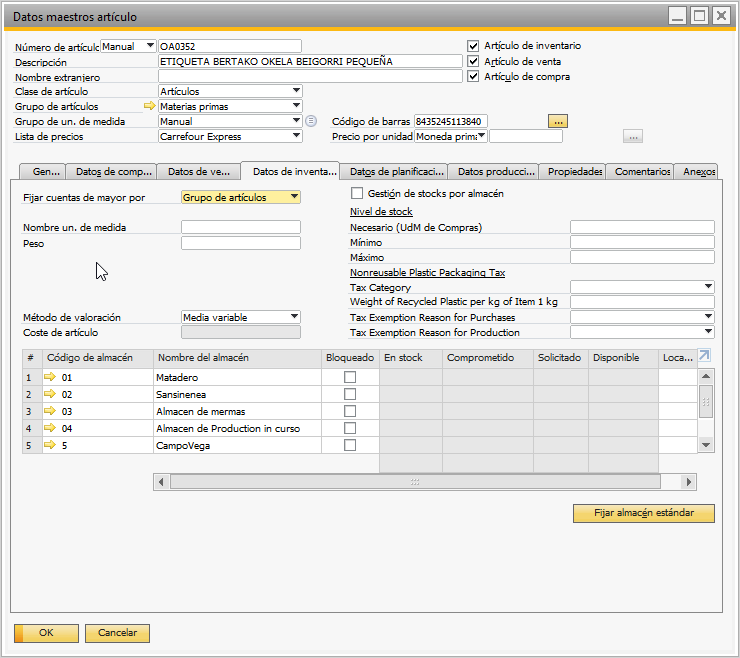The width and height of the screenshot is (740, 658).
Task: Open link arrow for warehouse 04
Action: click(50, 428)
